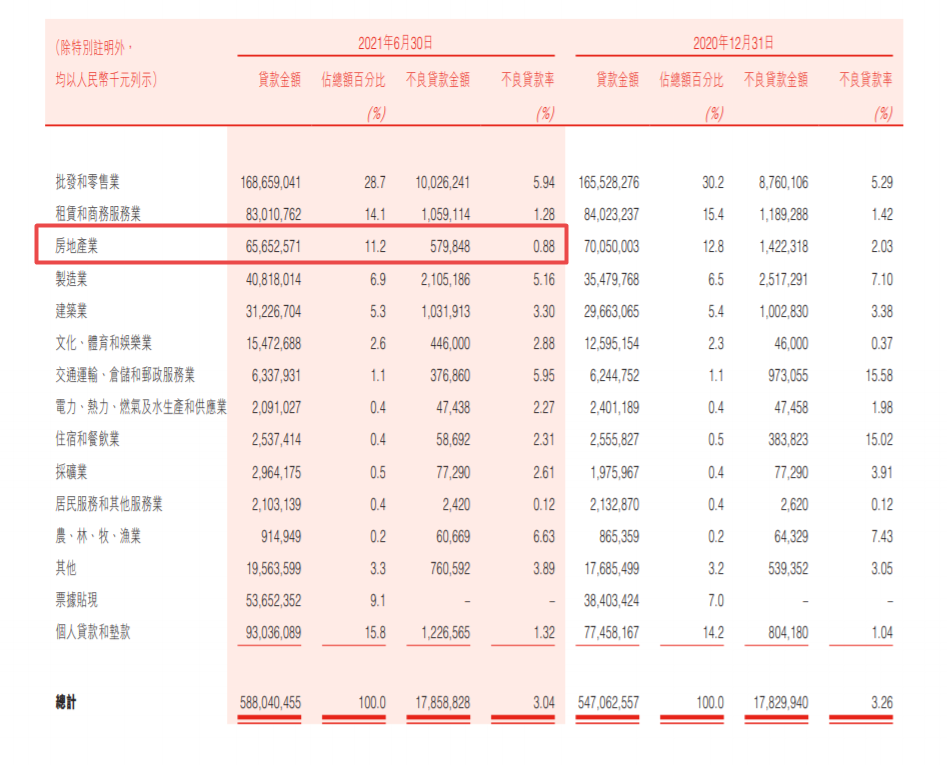Click the real estate NPL amount 579,848
Screen dimensions: 947x765
450,246
